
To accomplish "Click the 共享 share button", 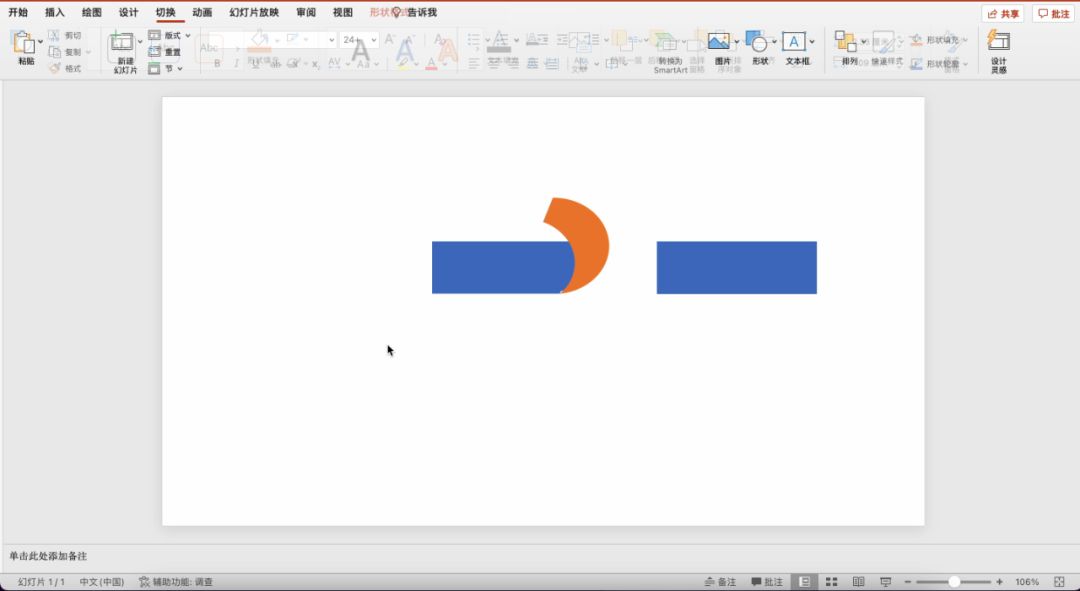I will (1003, 14).
